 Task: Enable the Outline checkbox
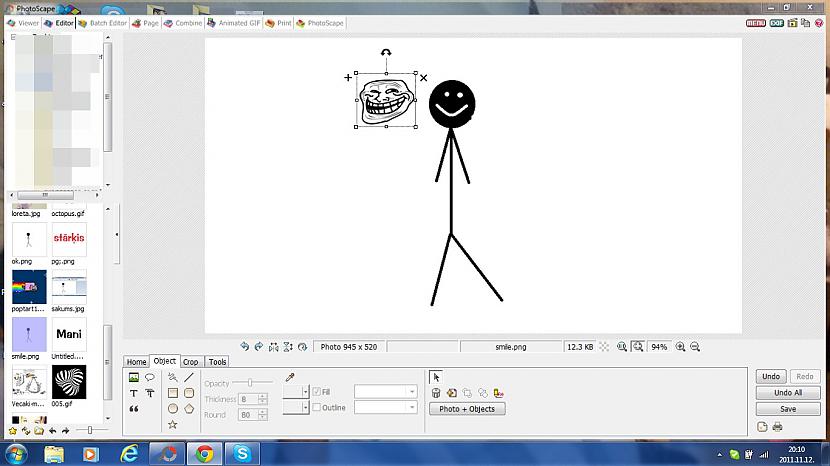(x=317, y=407)
